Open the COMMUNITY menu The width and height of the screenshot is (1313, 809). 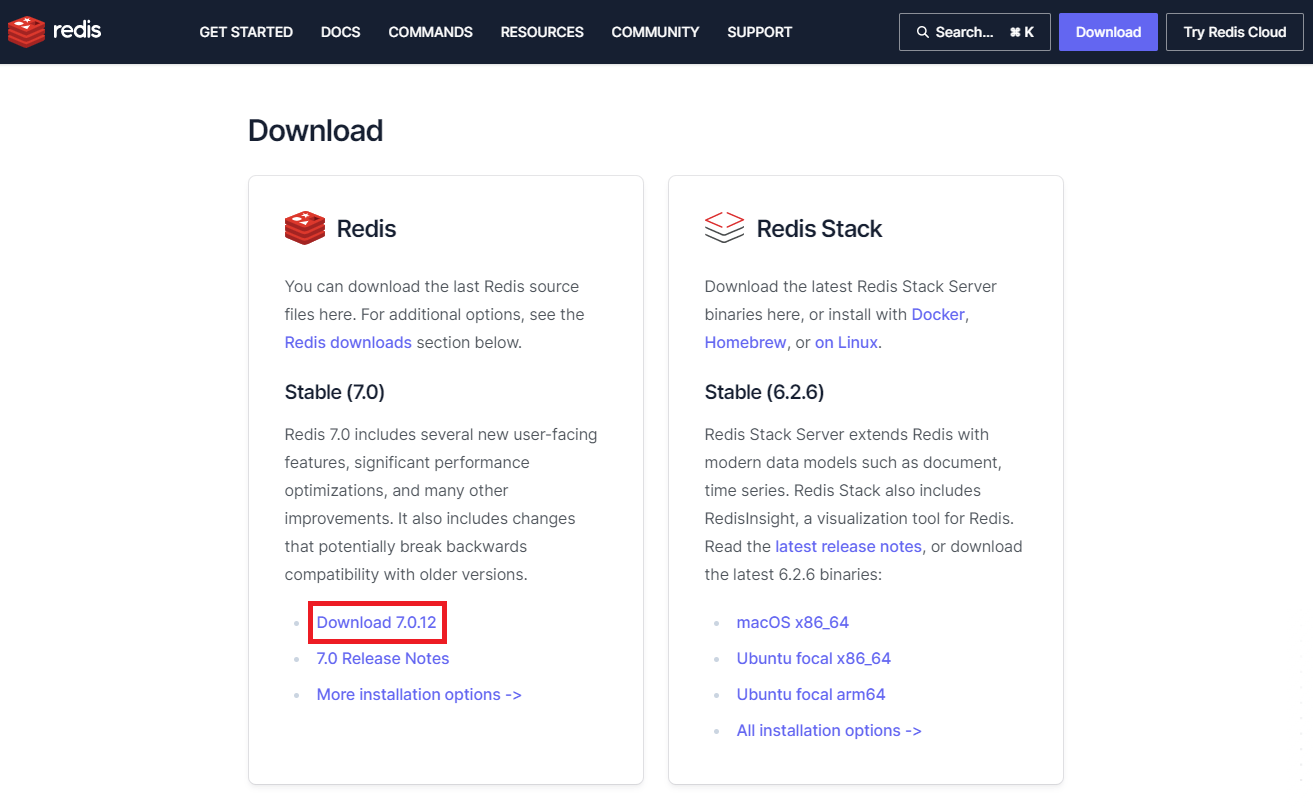(655, 32)
